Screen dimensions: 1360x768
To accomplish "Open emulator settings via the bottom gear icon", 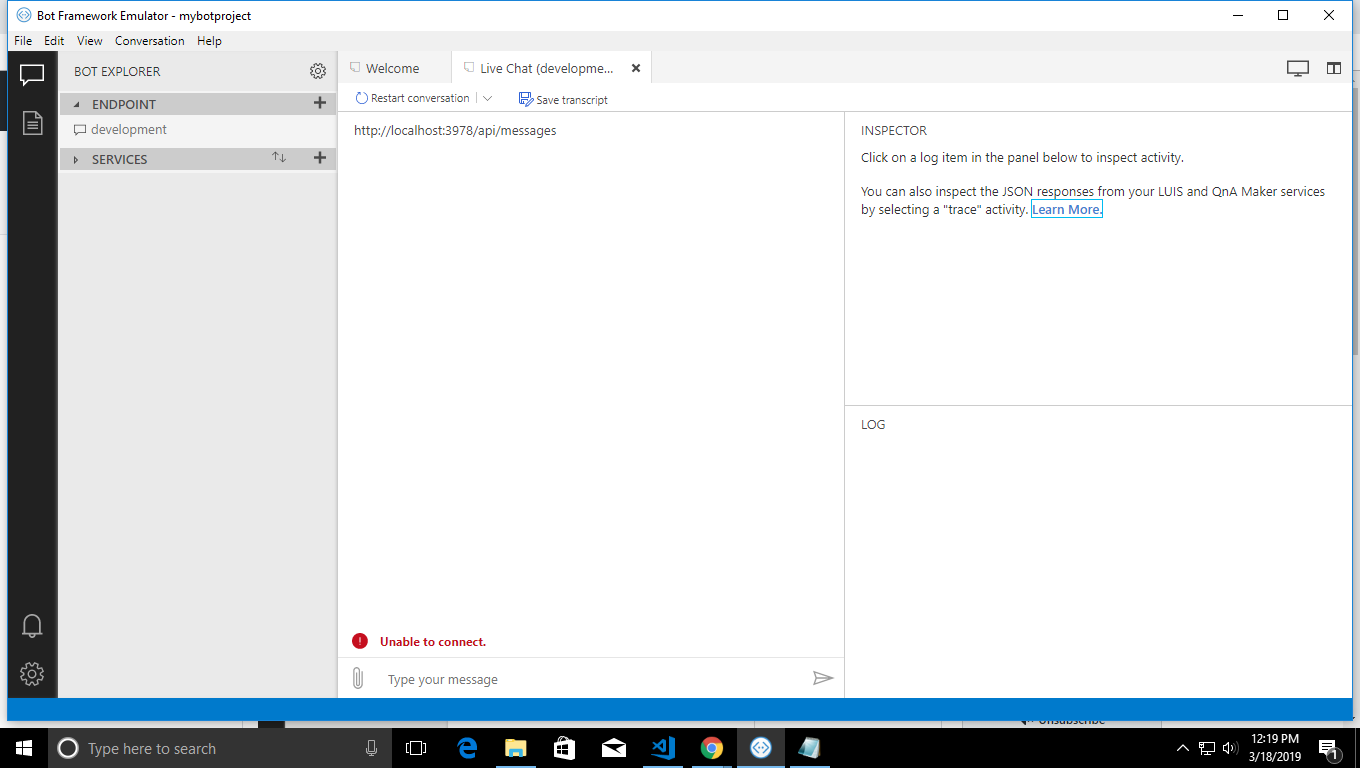I will tap(31, 673).
